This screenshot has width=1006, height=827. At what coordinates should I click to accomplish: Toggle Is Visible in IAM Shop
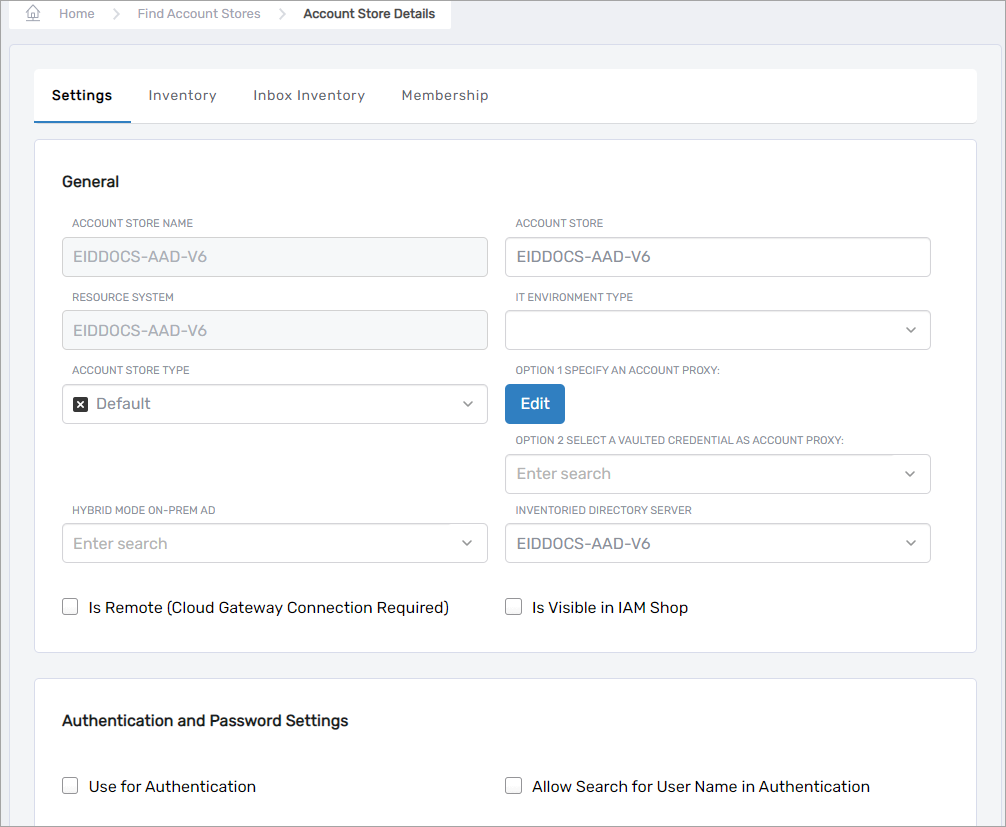[514, 607]
